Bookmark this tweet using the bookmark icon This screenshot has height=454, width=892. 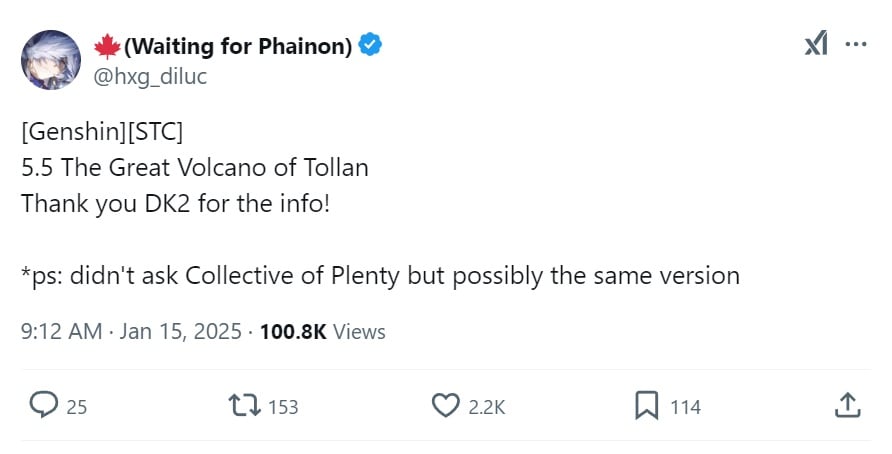point(646,405)
